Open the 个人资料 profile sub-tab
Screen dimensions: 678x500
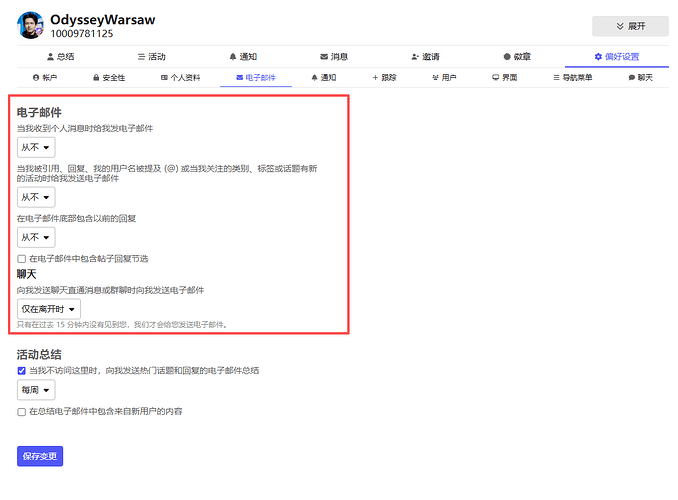180,77
